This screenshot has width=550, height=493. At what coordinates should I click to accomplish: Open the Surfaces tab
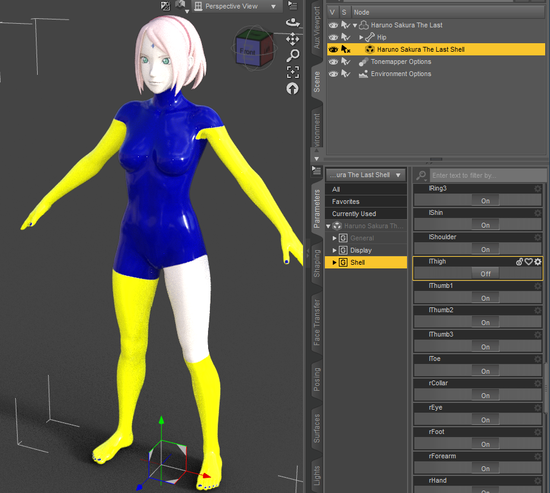point(317,428)
